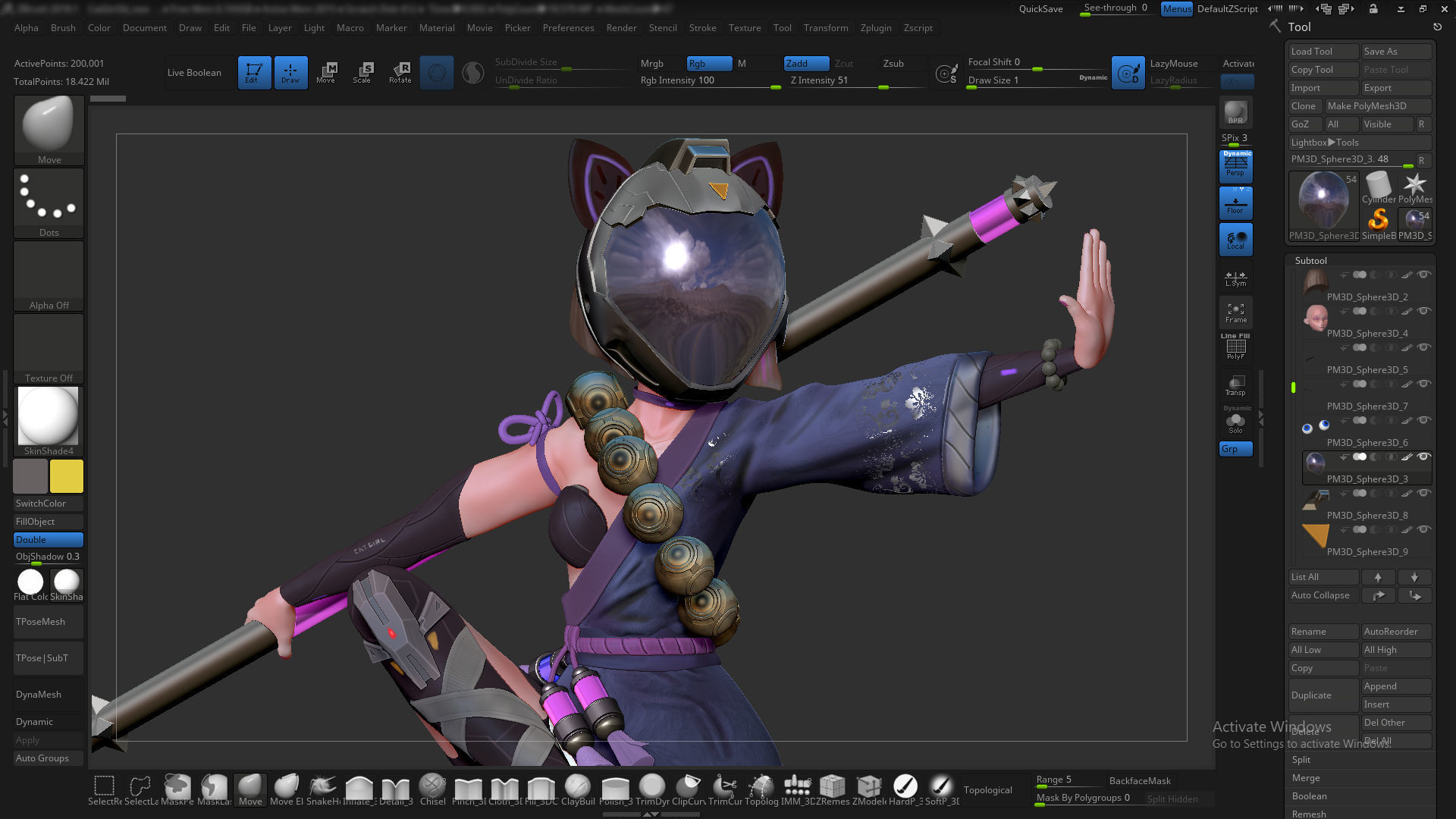The height and width of the screenshot is (819, 1456).
Task: Pick the SelectLasso brush icon
Action: 141,789
